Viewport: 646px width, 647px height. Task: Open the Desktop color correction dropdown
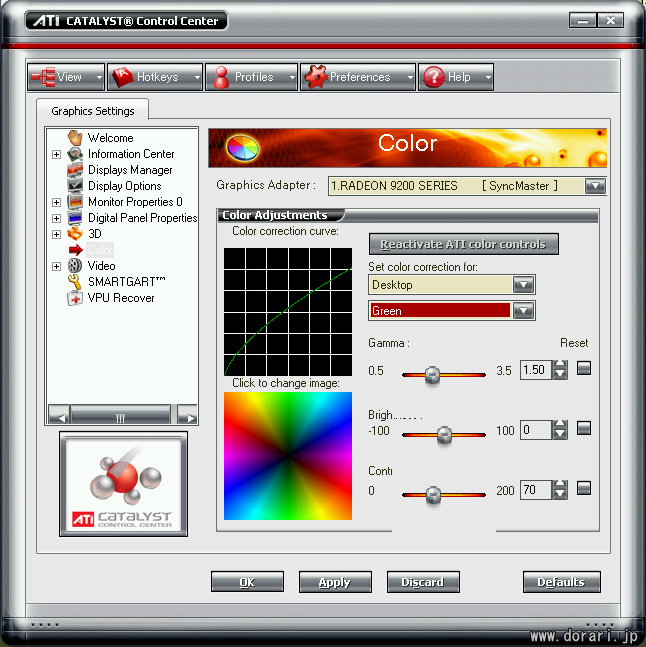pyautogui.click(x=523, y=285)
